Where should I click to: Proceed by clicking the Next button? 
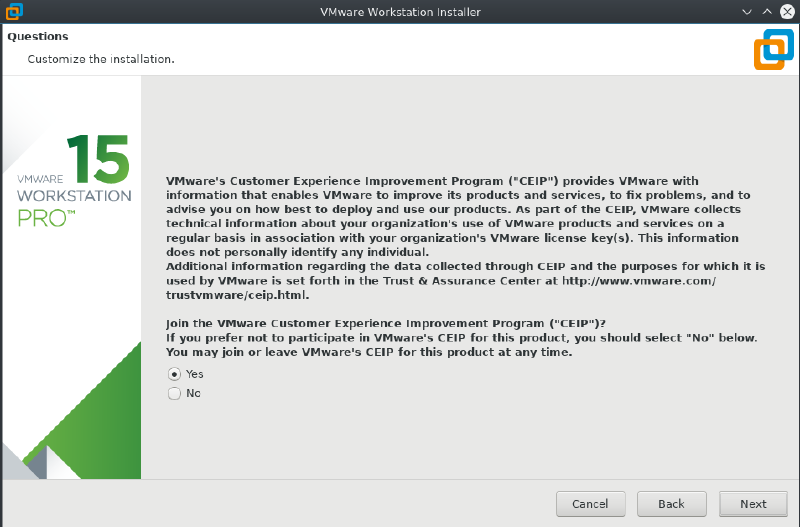(753, 504)
